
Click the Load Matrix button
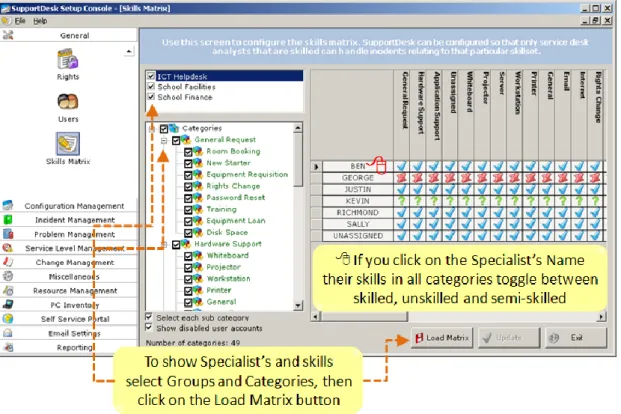(x=442, y=338)
